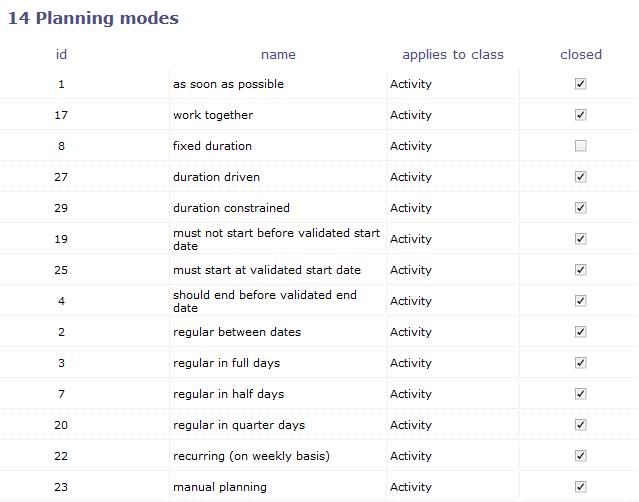Click Activity class cell for 'regular in full days'
The height and width of the screenshot is (502, 639).
pyautogui.click(x=410, y=363)
